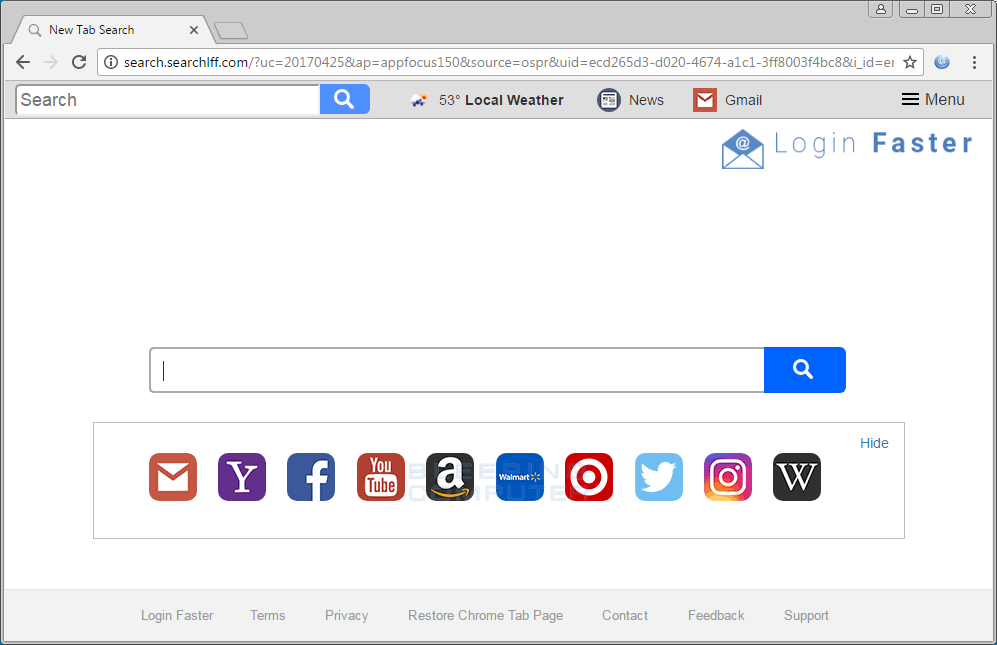Image resolution: width=997 pixels, height=645 pixels.
Task: Open the Feedback footer link
Action: (716, 615)
